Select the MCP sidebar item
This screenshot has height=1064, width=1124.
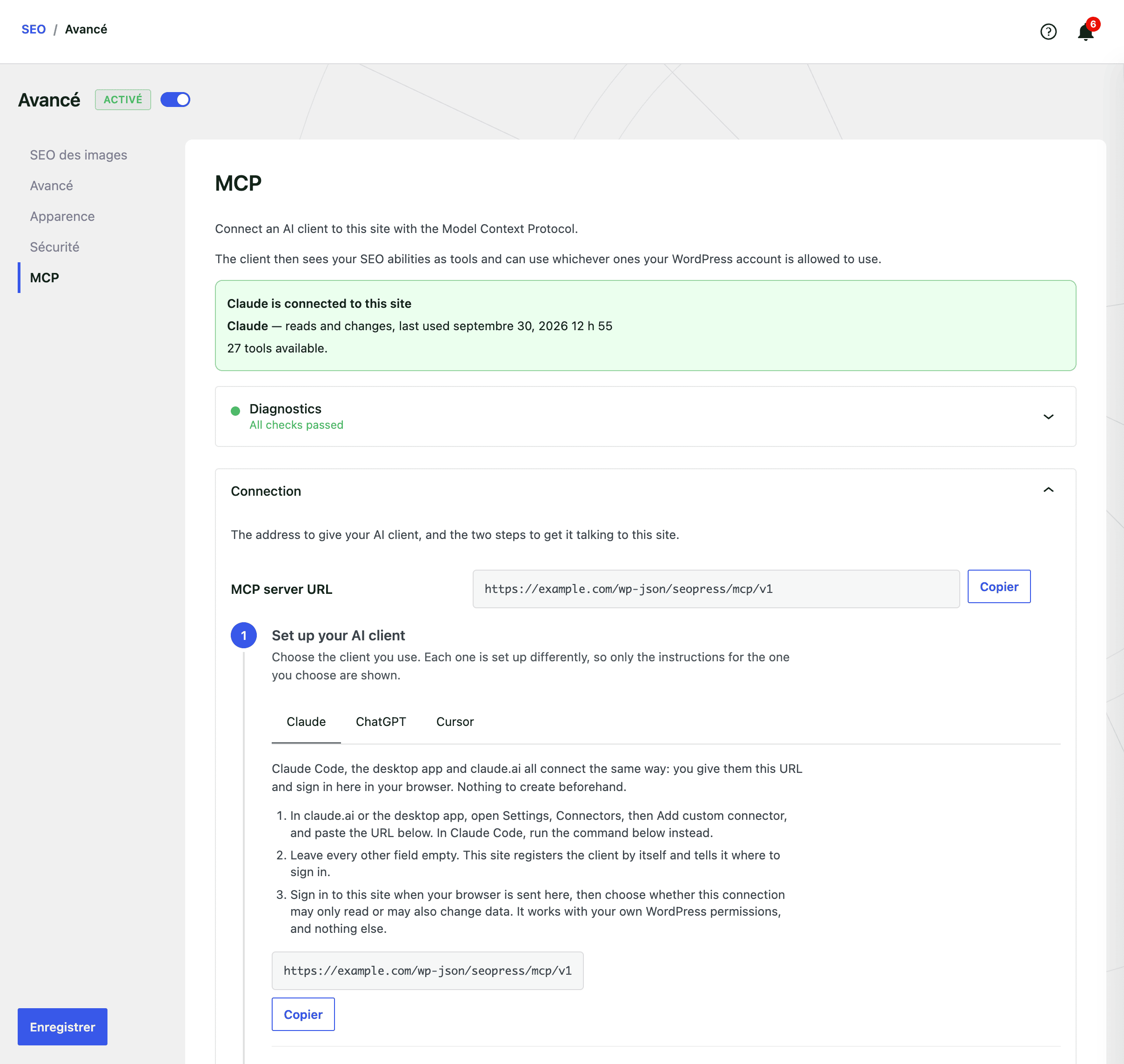[44, 277]
